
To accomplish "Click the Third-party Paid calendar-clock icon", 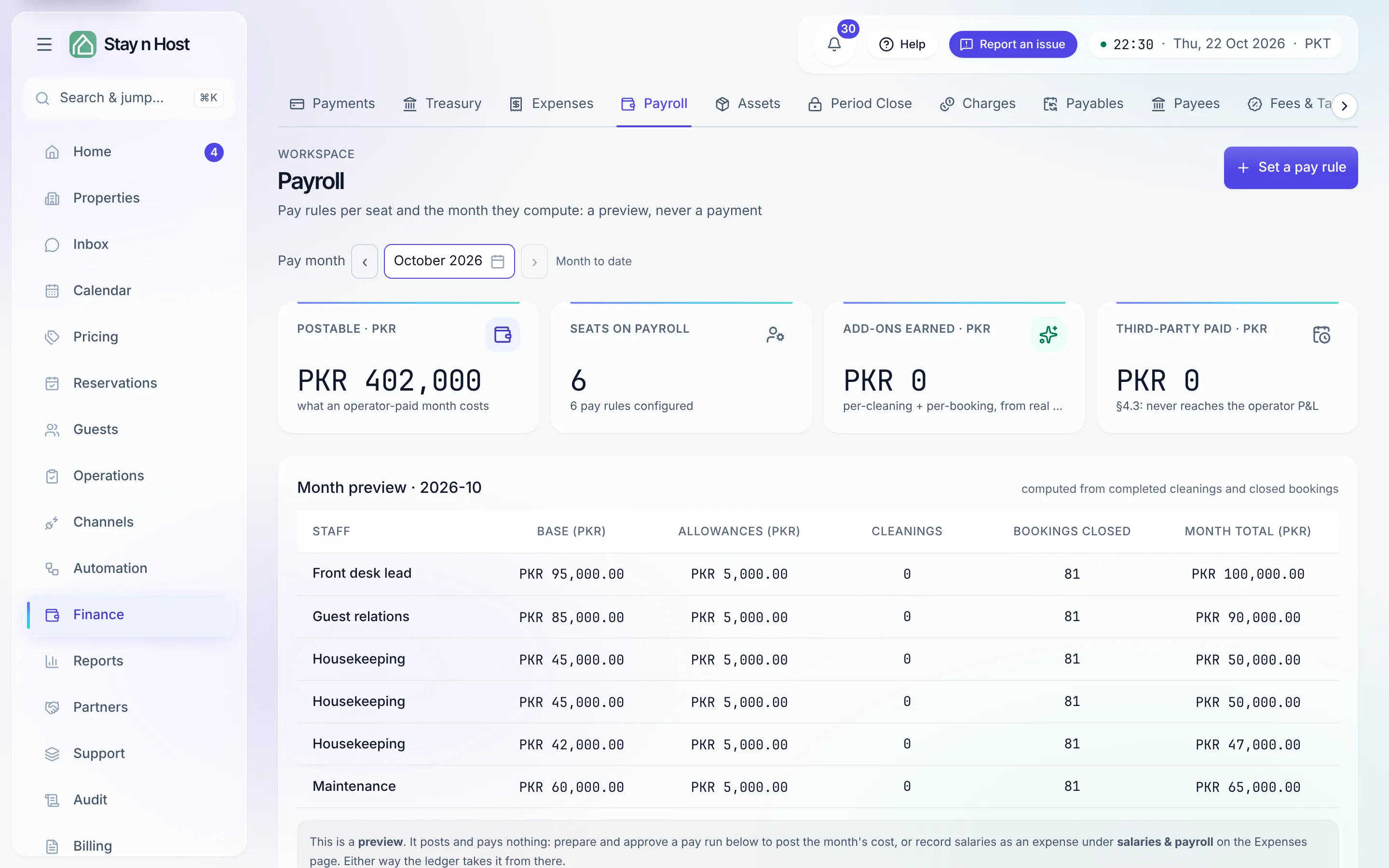I will point(1321,335).
